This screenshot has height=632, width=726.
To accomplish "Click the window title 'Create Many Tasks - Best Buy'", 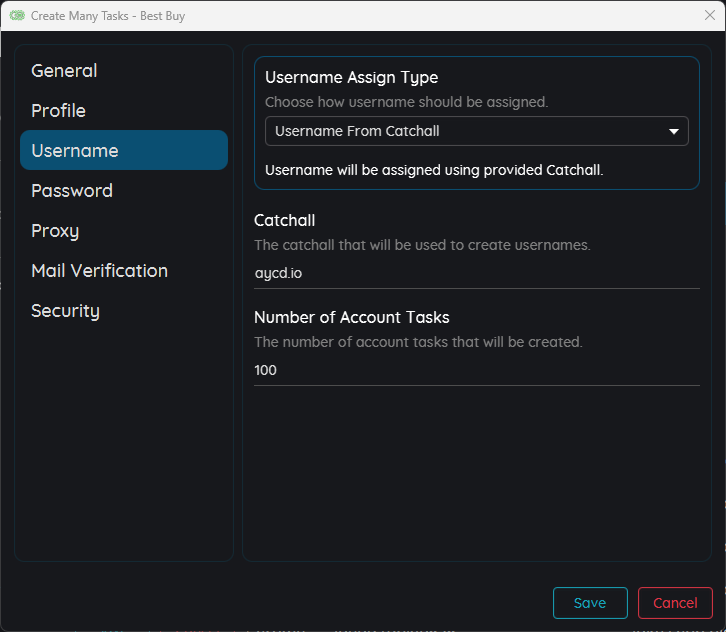I will click(x=108, y=16).
